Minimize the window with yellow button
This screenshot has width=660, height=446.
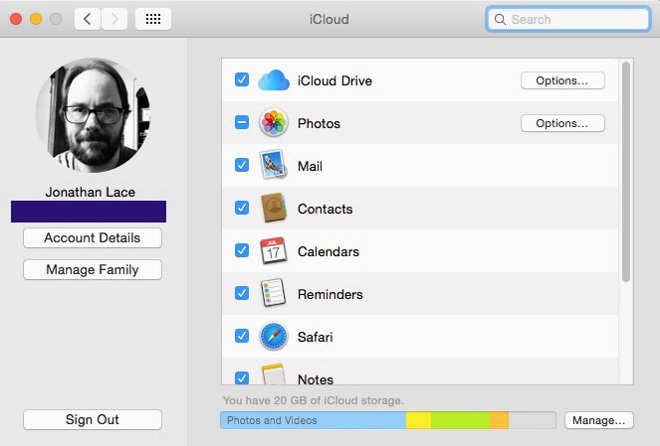pyautogui.click(x=36, y=19)
